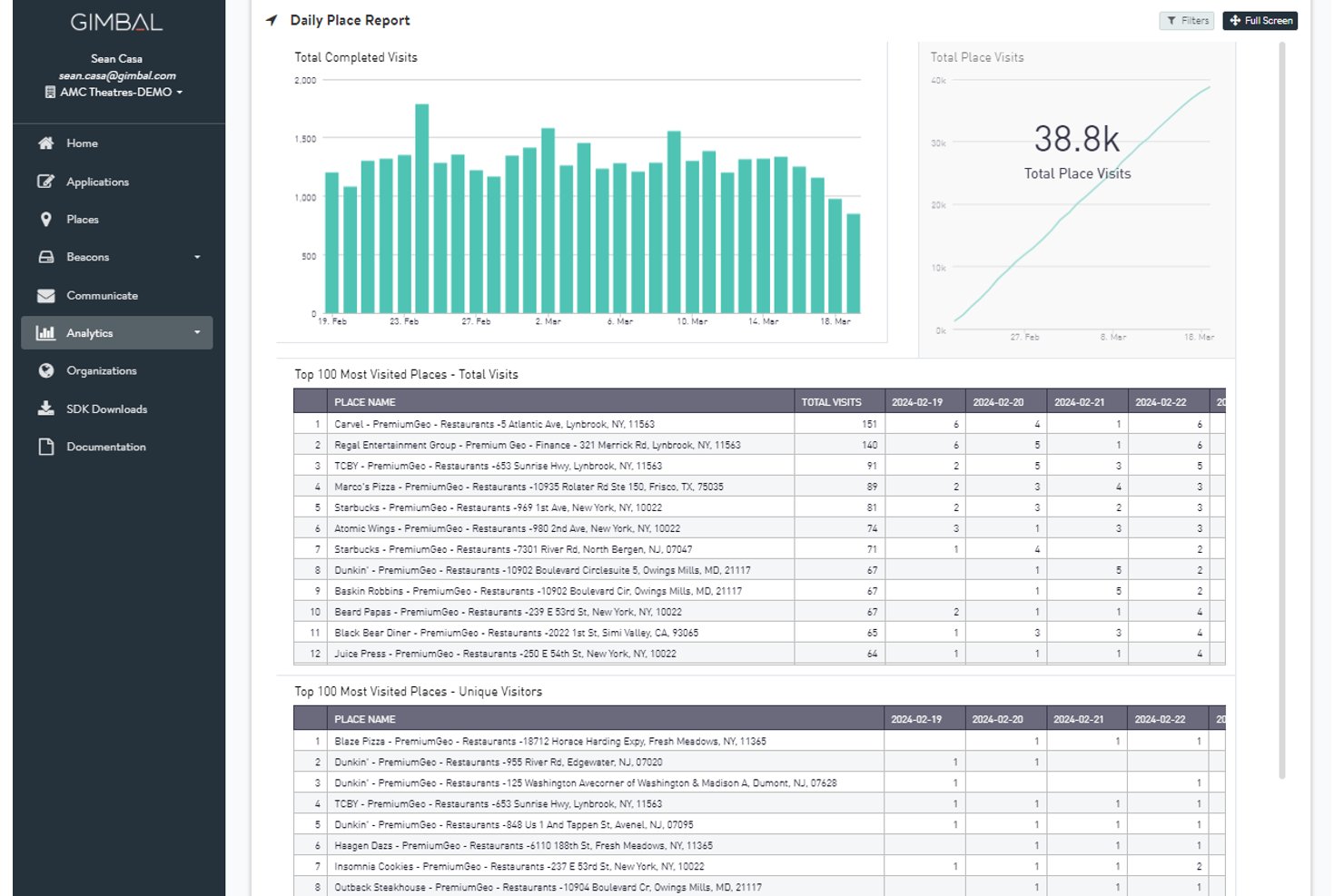Click the 38.8k Total Place Visits value

click(1077, 139)
